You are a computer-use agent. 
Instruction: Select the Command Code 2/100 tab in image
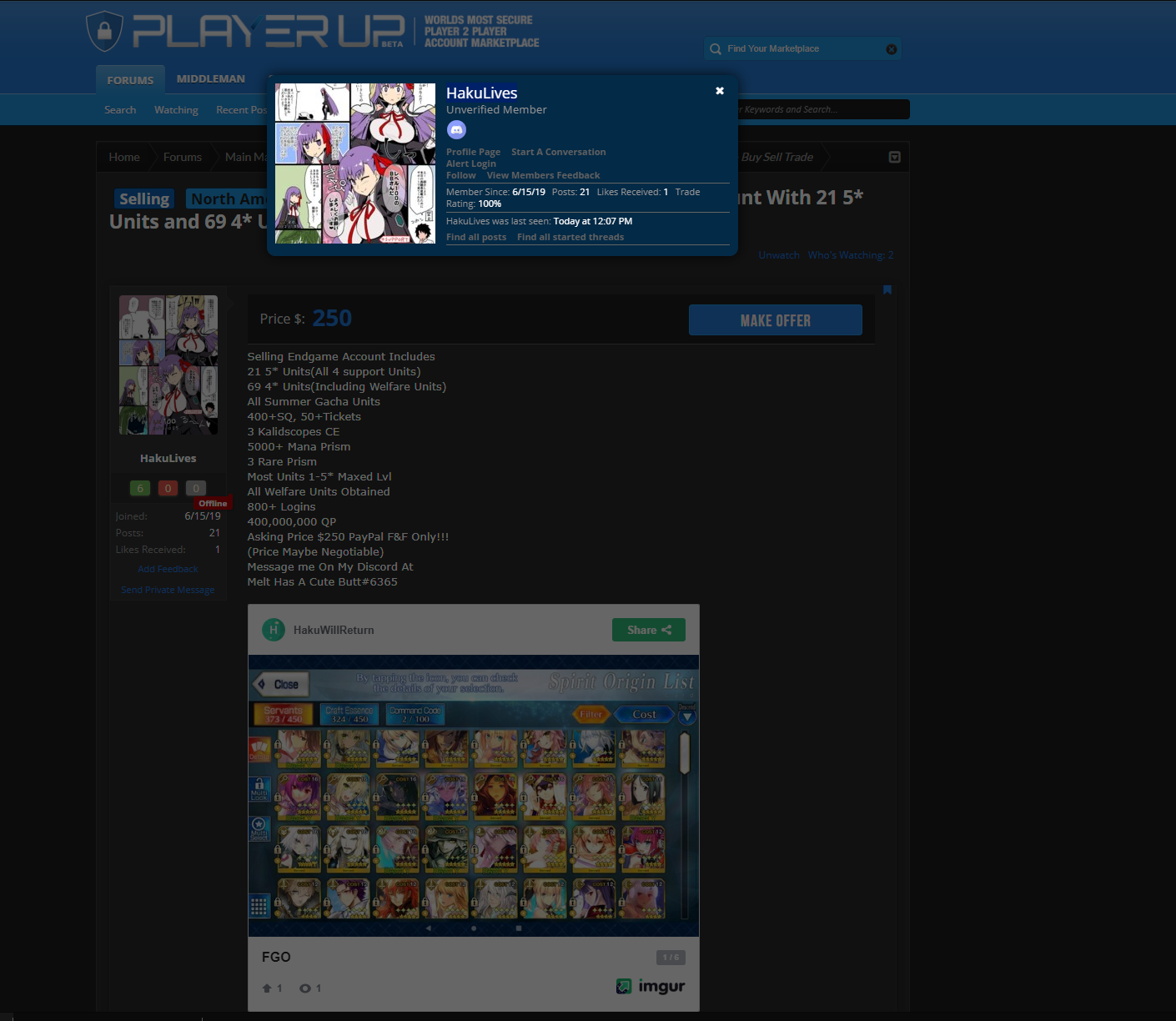pyautogui.click(x=415, y=714)
